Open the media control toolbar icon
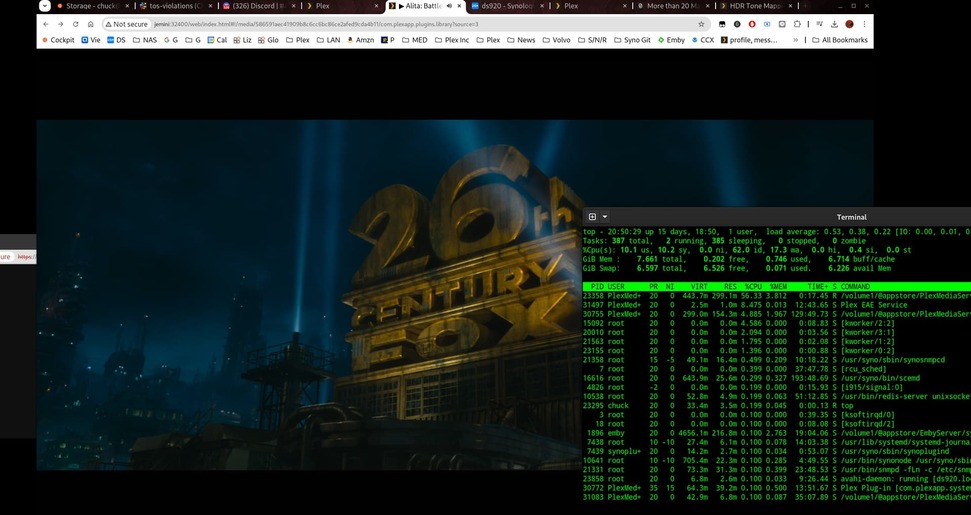This screenshot has width=971, height=515. pyautogui.click(x=819, y=24)
